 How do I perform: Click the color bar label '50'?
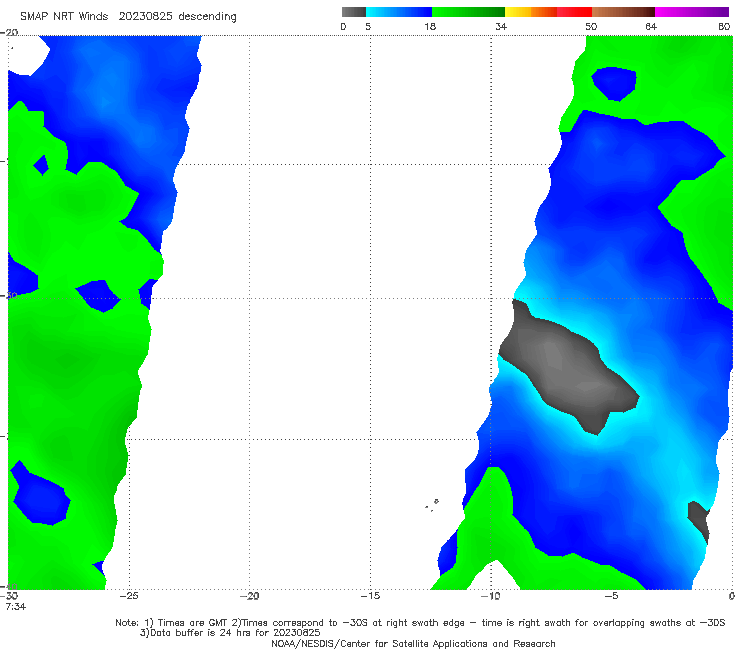pyautogui.click(x=591, y=27)
